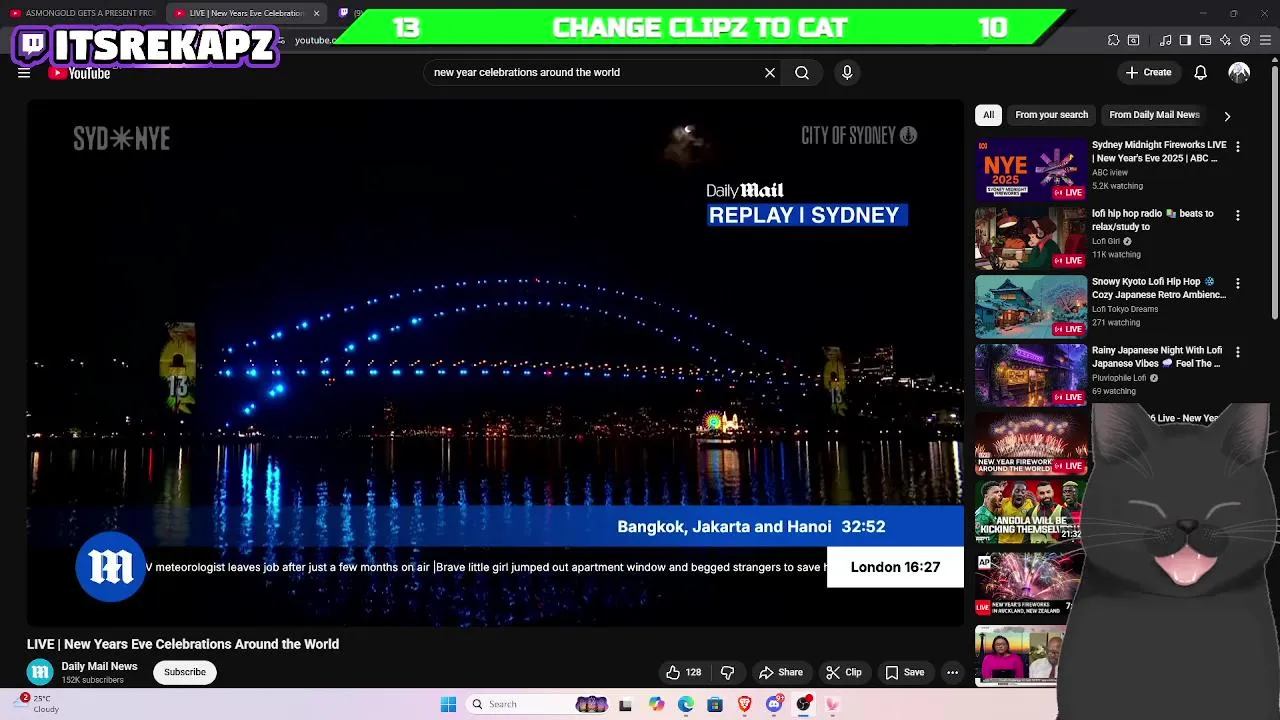Open options for lofi hip hop radio
The image size is (1280, 720).
click(x=1238, y=215)
